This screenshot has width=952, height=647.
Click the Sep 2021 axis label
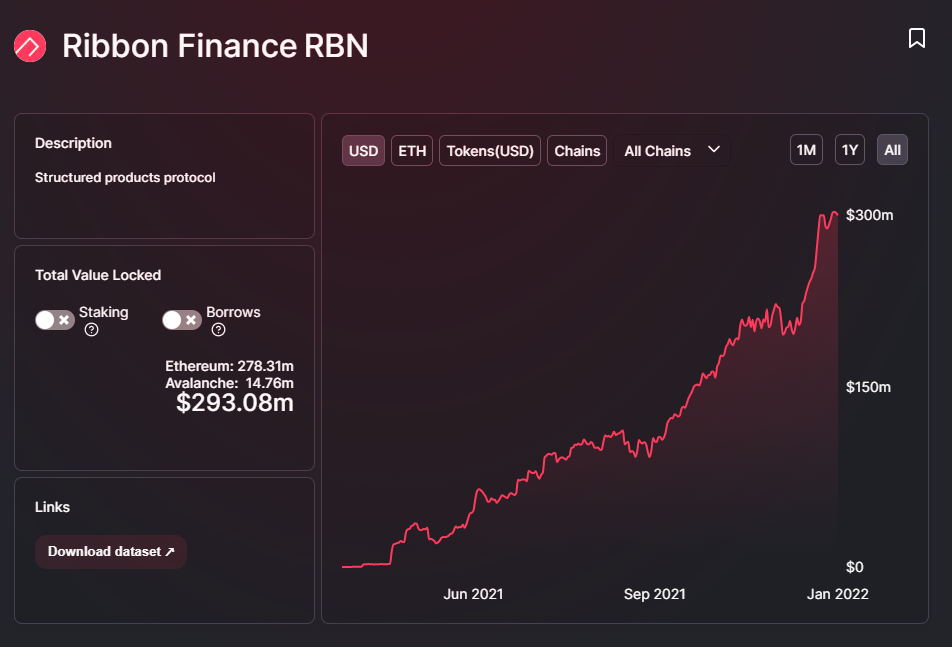[x=654, y=594]
